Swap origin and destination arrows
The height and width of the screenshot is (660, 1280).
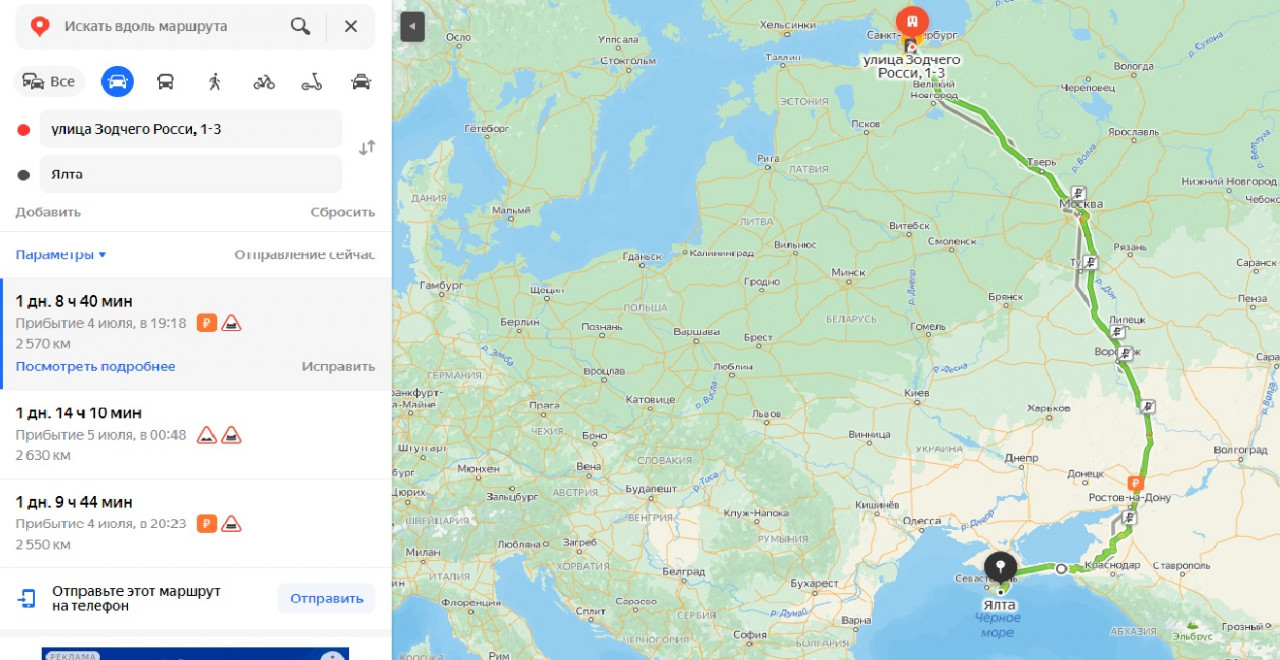point(367,147)
